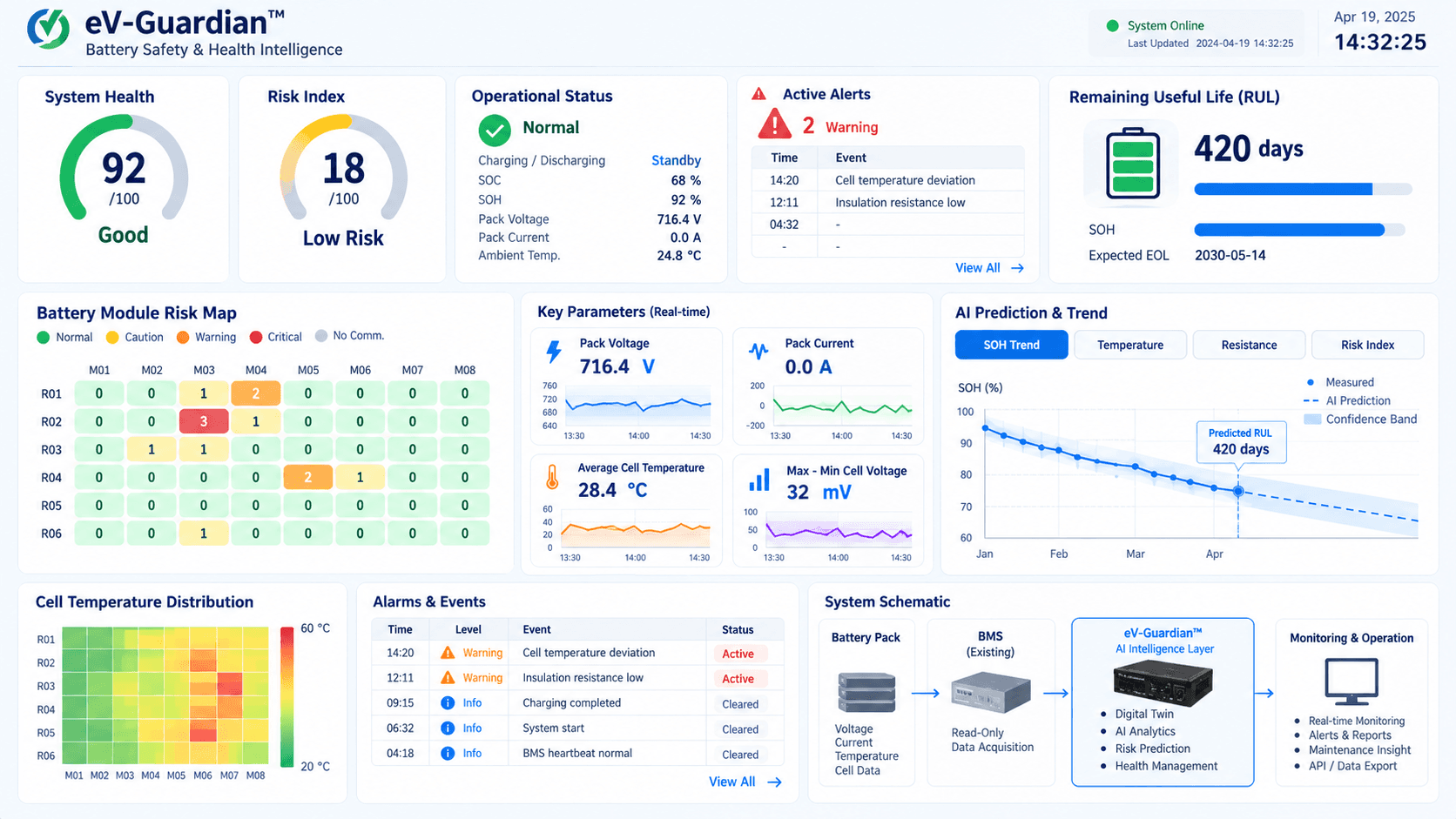1456x819 pixels.
Task: Click the green System Online status dot
Action: [1112, 26]
